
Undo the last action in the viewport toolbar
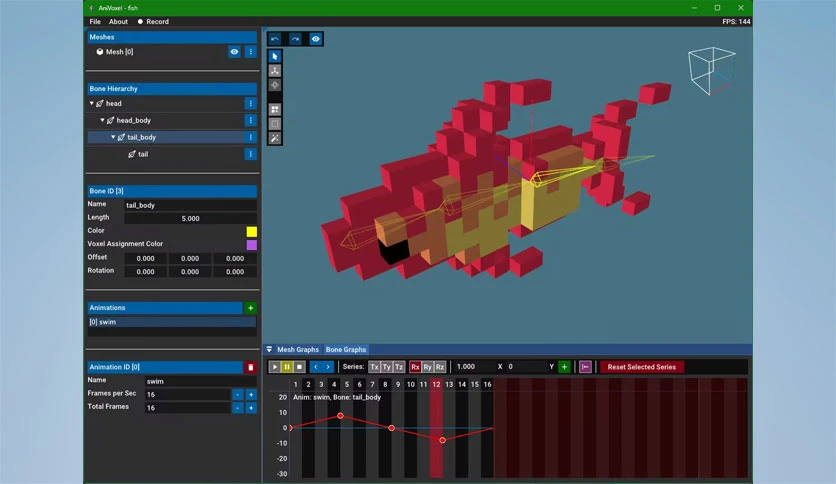275,39
